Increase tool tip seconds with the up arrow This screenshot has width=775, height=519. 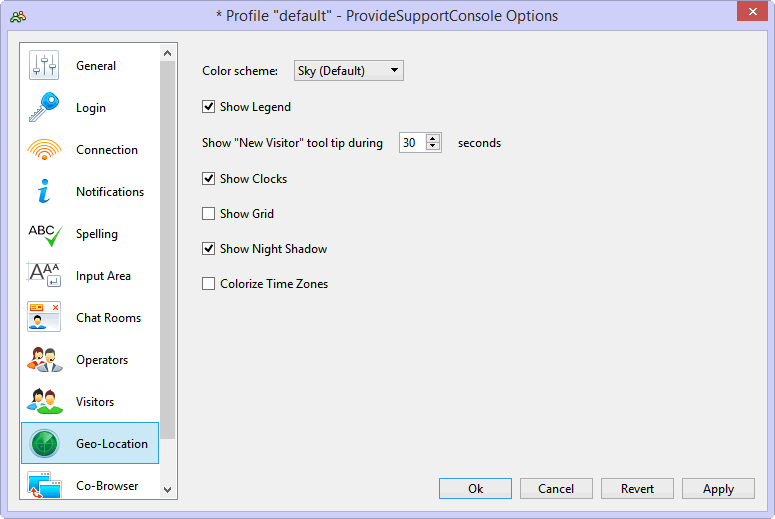[x=433, y=138]
